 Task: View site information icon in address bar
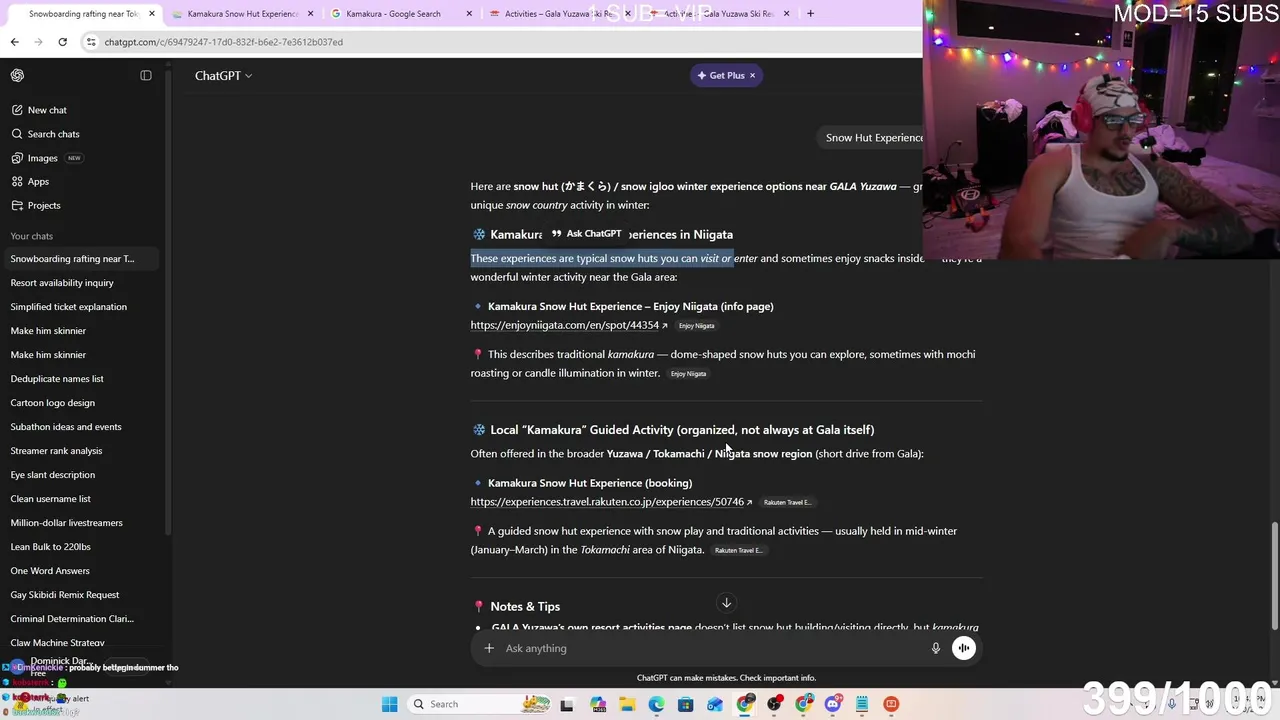[x=91, y=42]
